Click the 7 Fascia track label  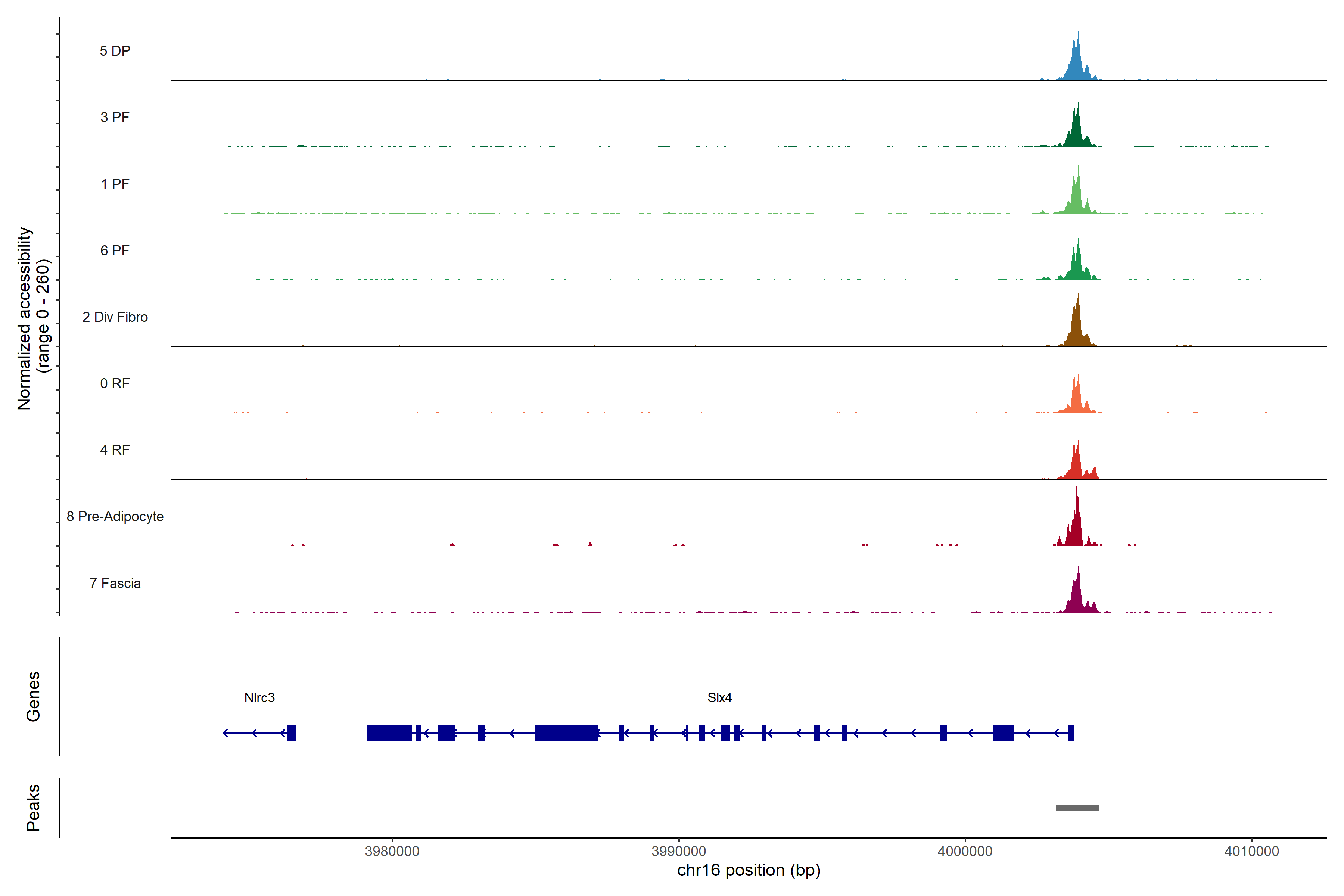[x=115, y=583]
